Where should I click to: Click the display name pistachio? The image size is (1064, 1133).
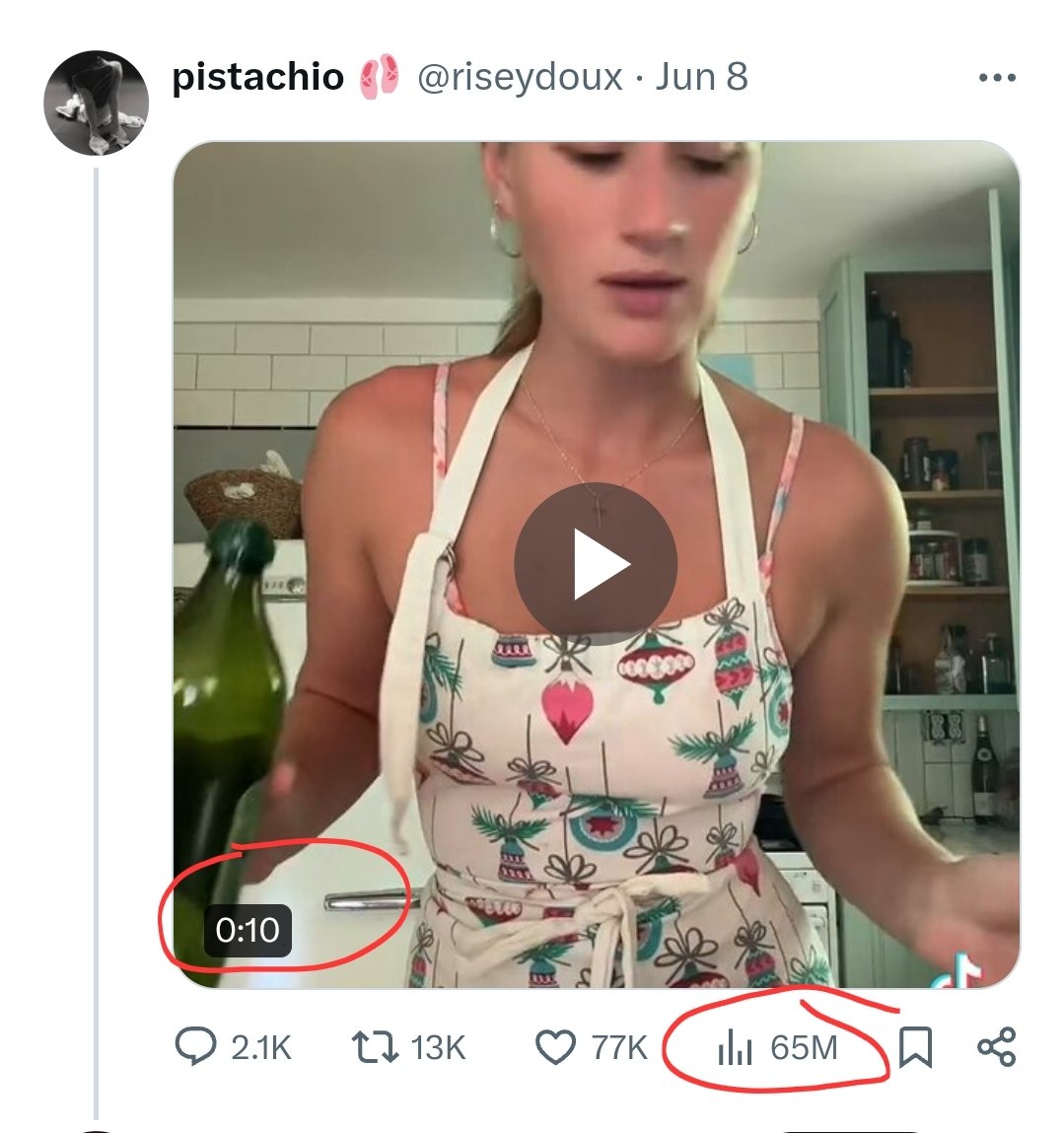(x=257, y=77)
